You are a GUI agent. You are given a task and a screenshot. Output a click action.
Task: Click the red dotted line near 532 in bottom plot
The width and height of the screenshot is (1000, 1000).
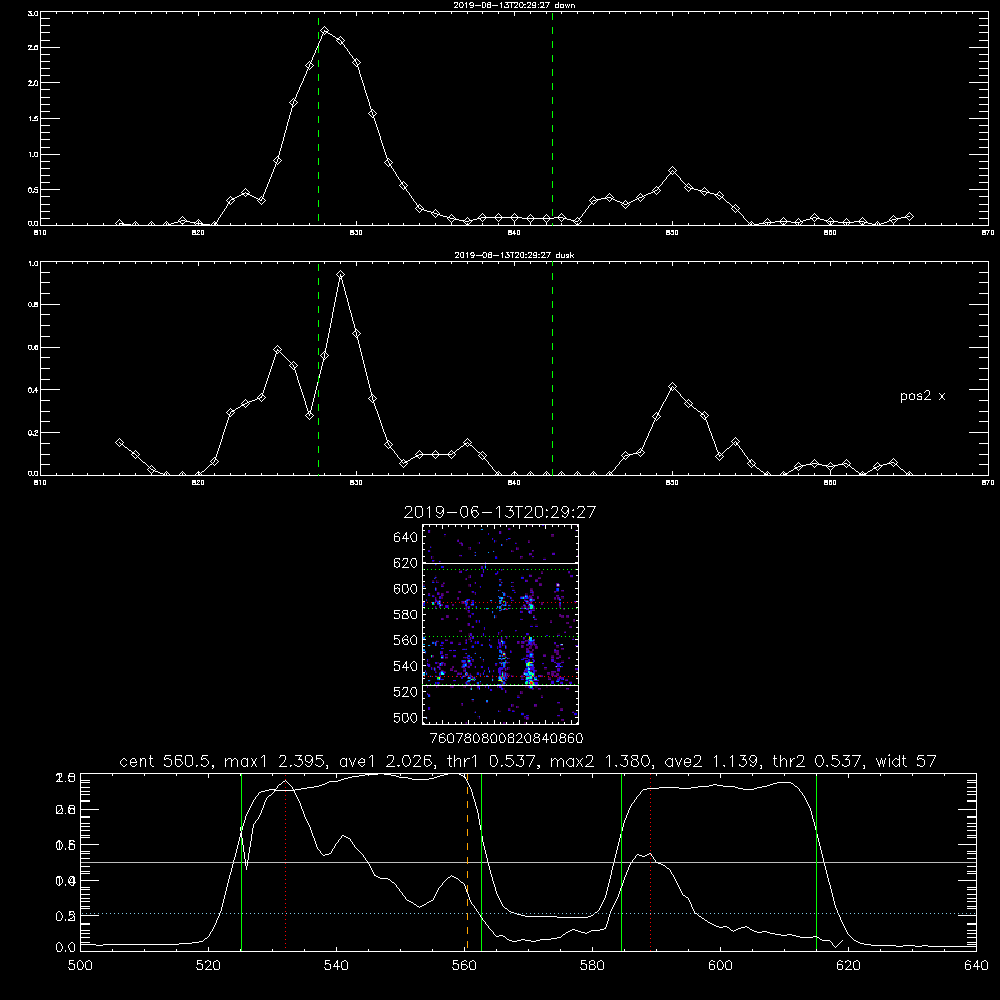(x=286, y=862)
